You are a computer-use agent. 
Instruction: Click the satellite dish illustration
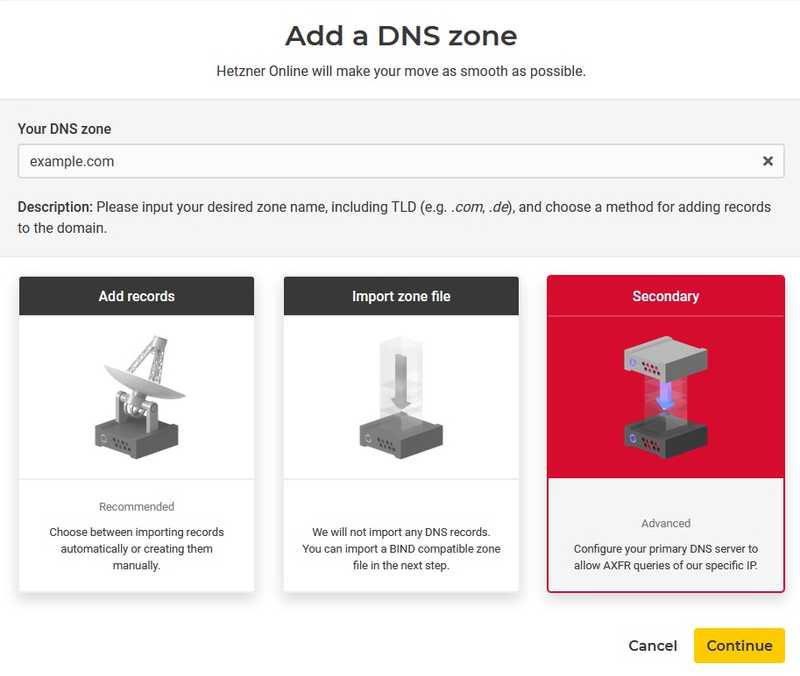tap(138, 397)
